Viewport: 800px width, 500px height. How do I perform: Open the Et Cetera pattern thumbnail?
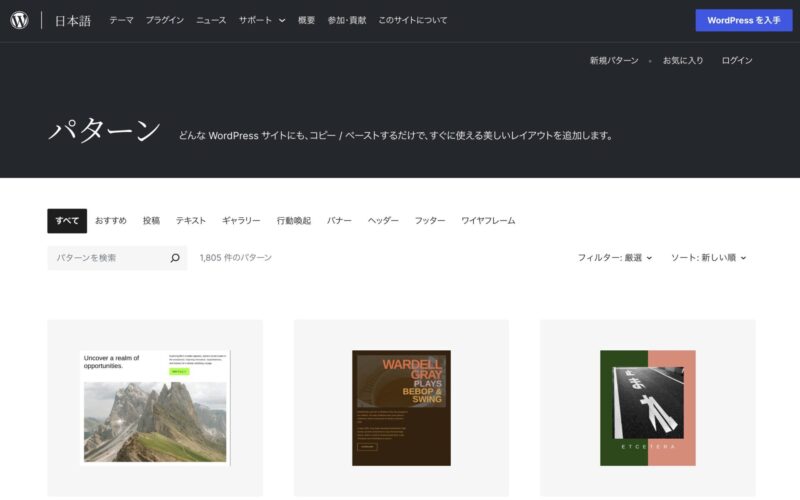click(647, 407)
